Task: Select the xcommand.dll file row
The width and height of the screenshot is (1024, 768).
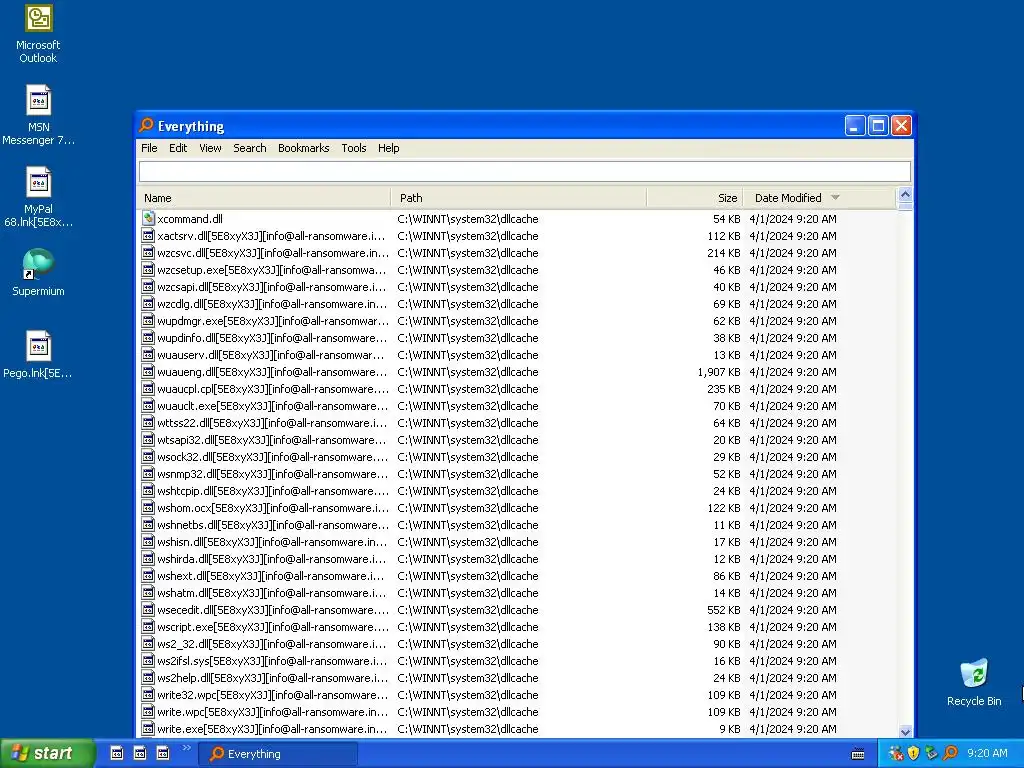Action: 518,219
